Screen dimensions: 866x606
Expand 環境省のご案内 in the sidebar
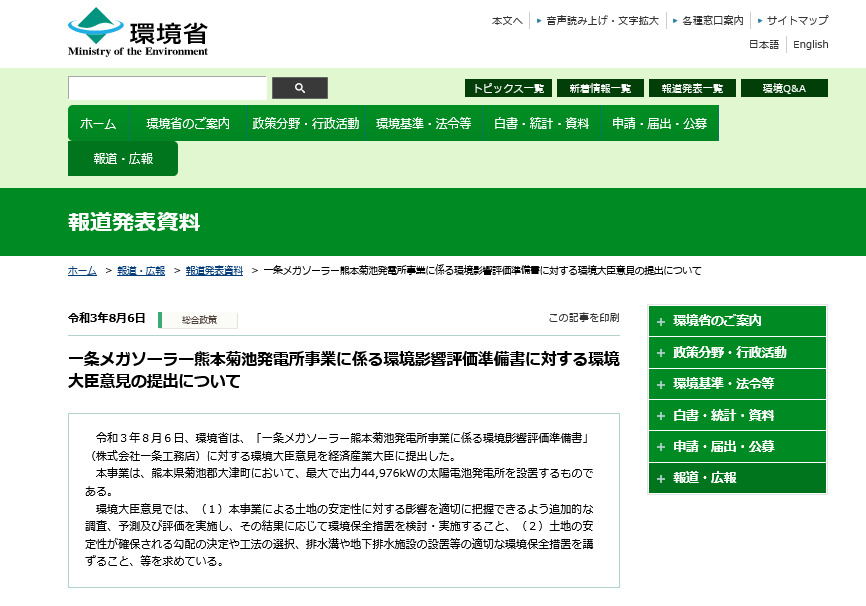click(737, 321)
